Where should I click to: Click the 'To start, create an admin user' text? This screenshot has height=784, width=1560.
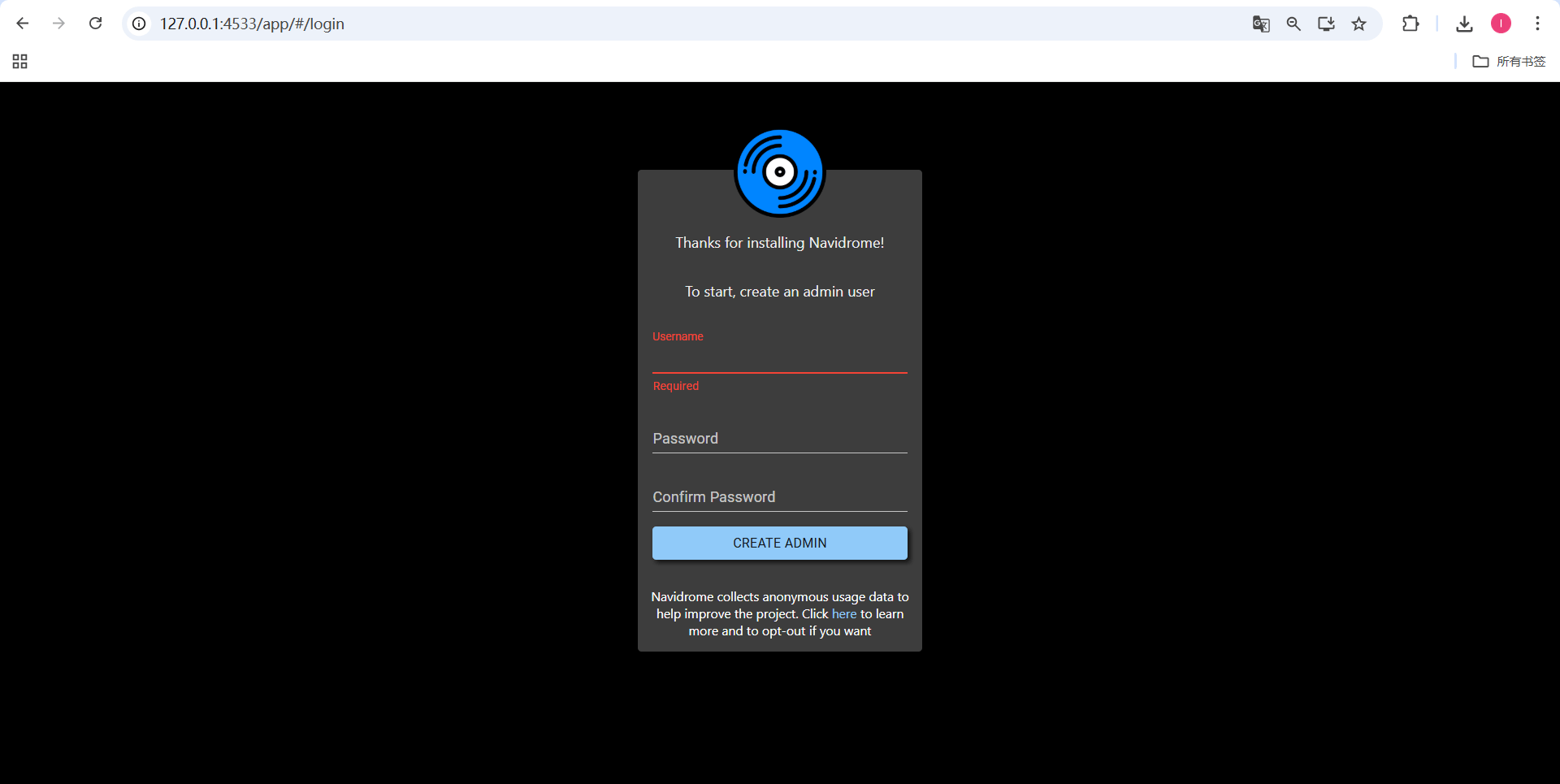(x=780, y=292)
